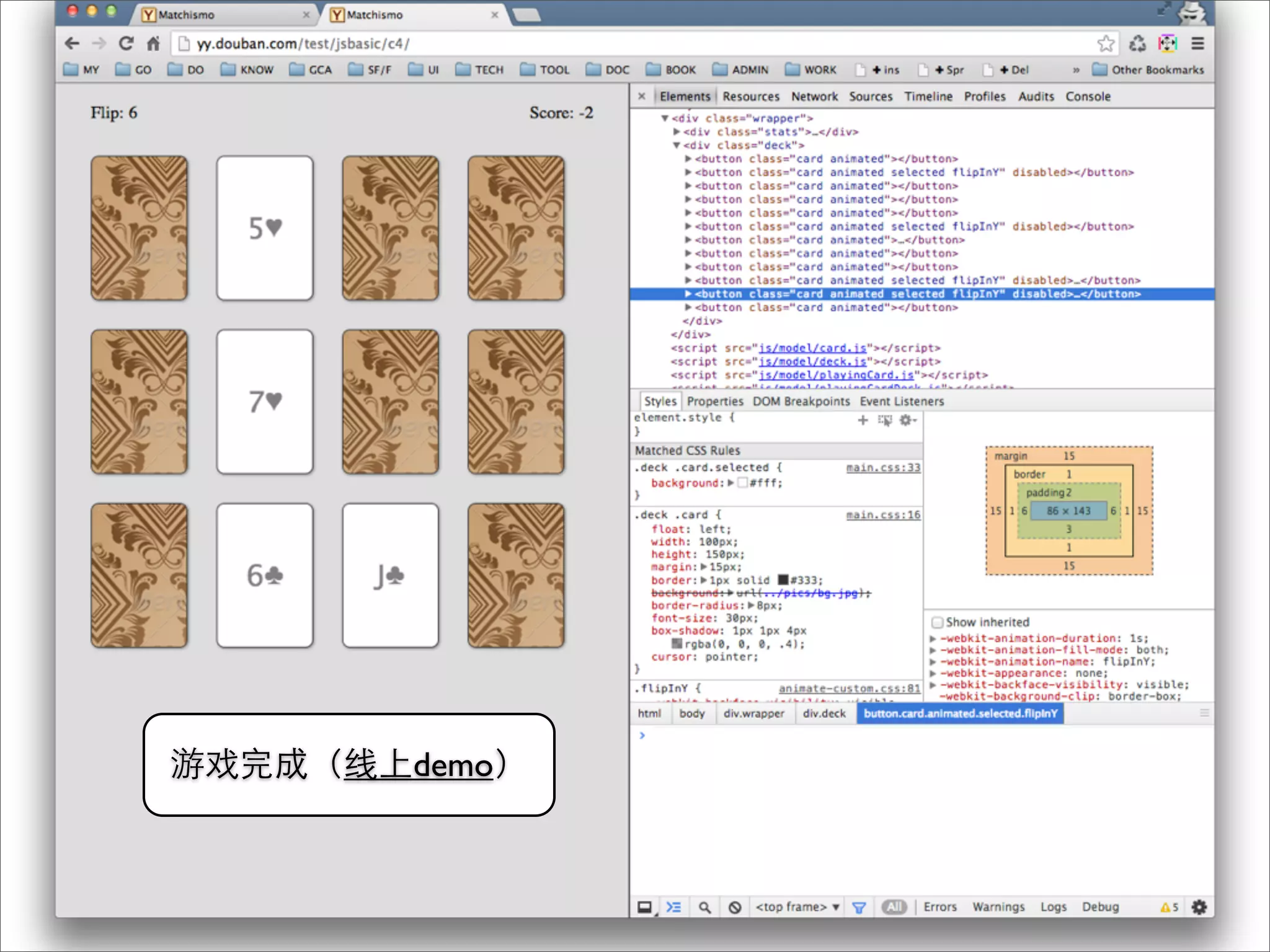The width and height of the screenshot is (1270, 952).
Task: Open DevTools settings gear at bottom right
Action: click(1199, 907)
